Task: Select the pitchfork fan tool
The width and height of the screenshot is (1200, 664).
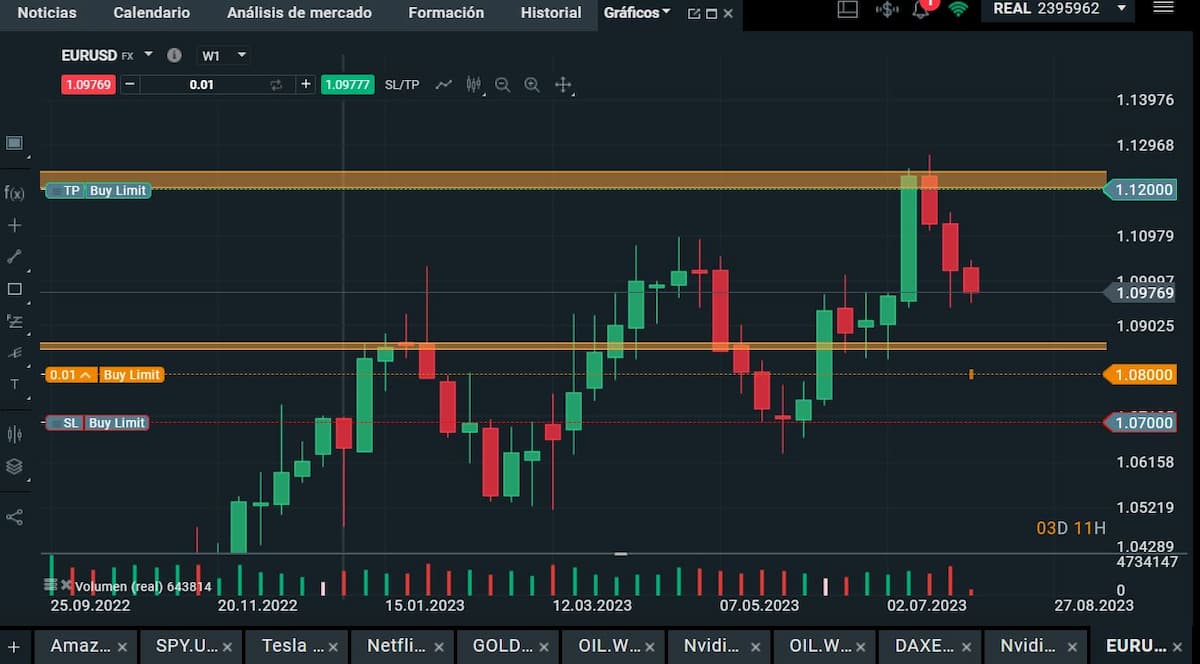Action: pyautogui.click(x=14, y=353)
